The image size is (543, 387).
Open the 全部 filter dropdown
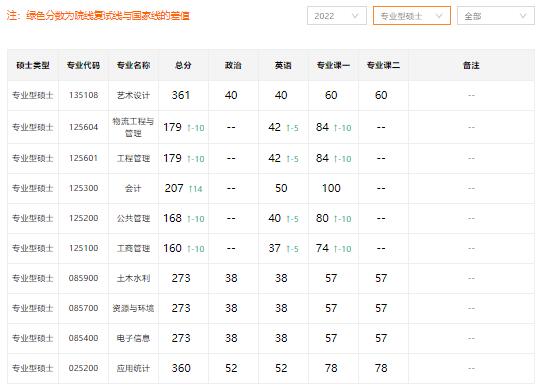pyautogui.click(x=496, y=16)
